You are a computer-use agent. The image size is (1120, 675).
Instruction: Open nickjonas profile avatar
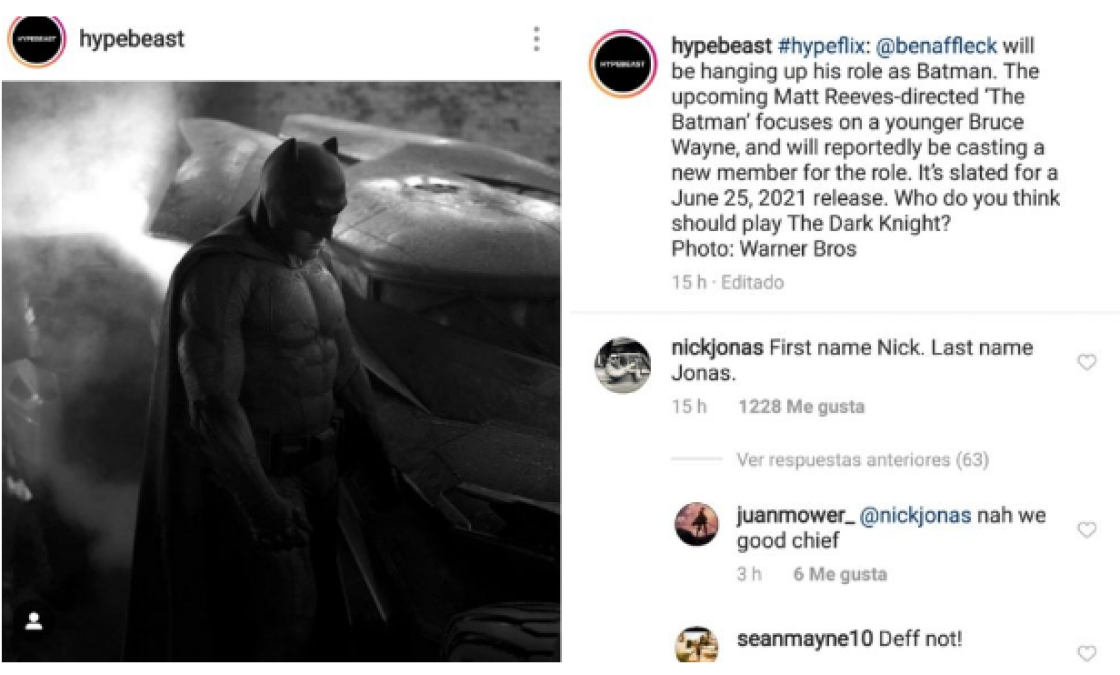[621, 362]
